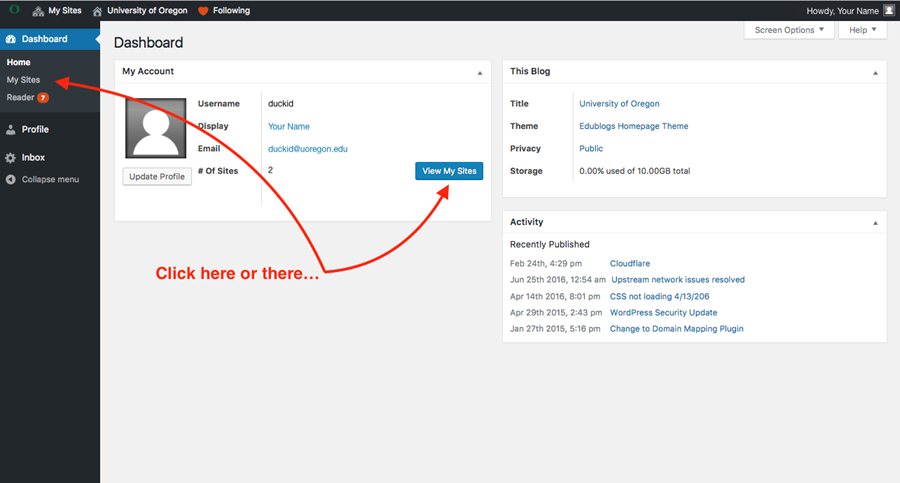Click the # Of Sites value 2

click(x=270, y=170)
